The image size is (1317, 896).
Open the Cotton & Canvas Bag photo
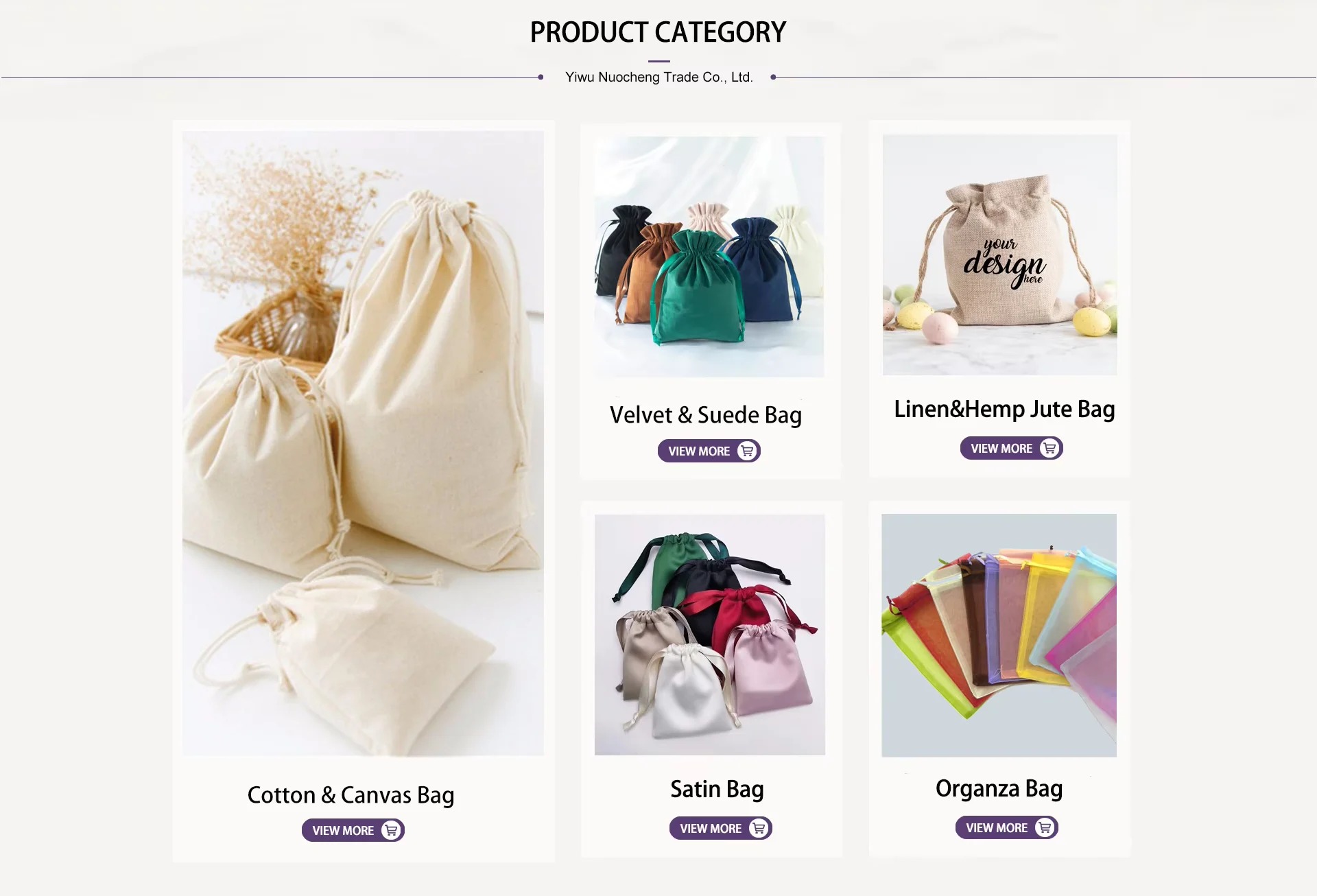coord(363,443)
